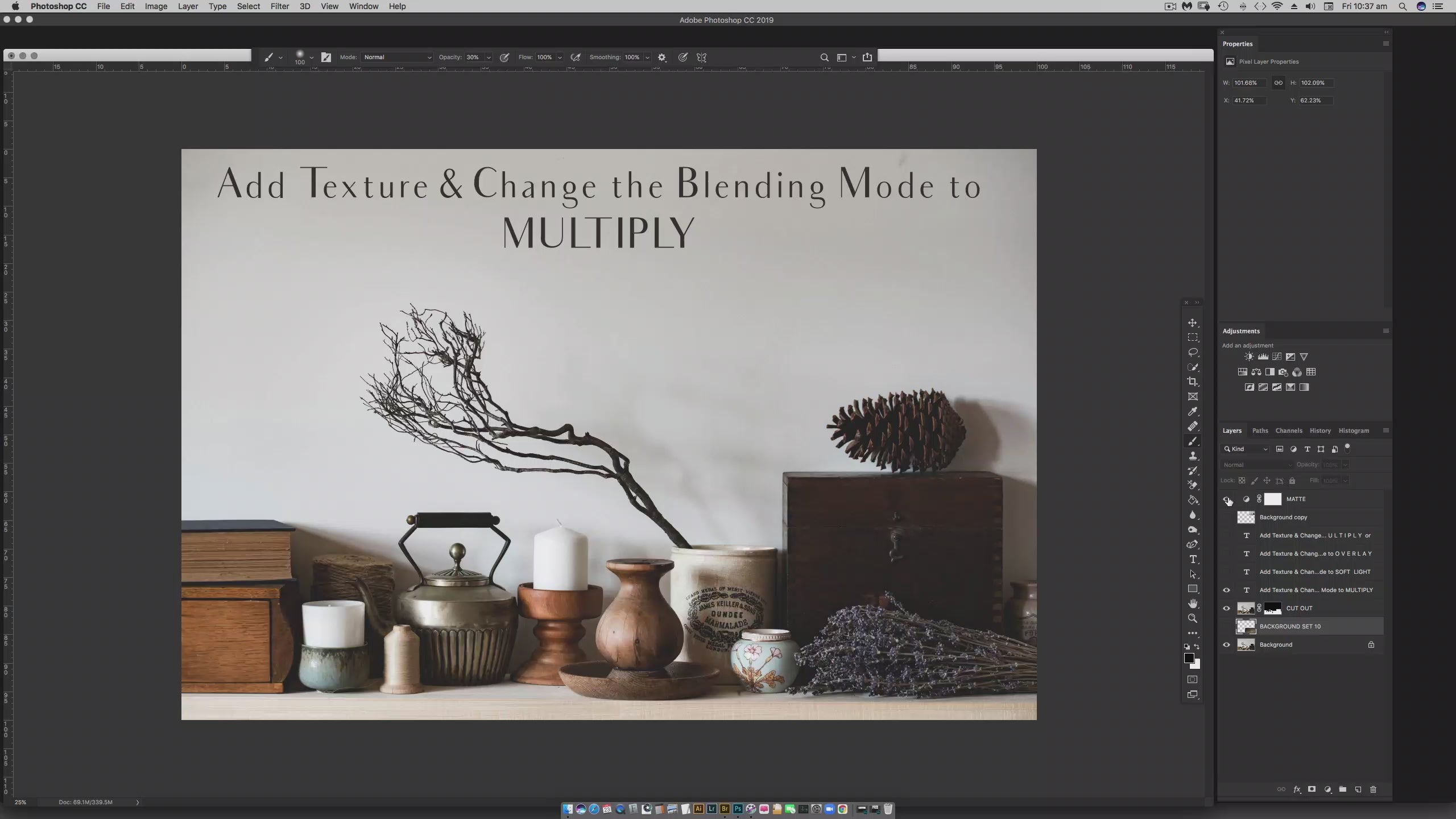Click the foreground color swatch

(x=1189, y=658)
